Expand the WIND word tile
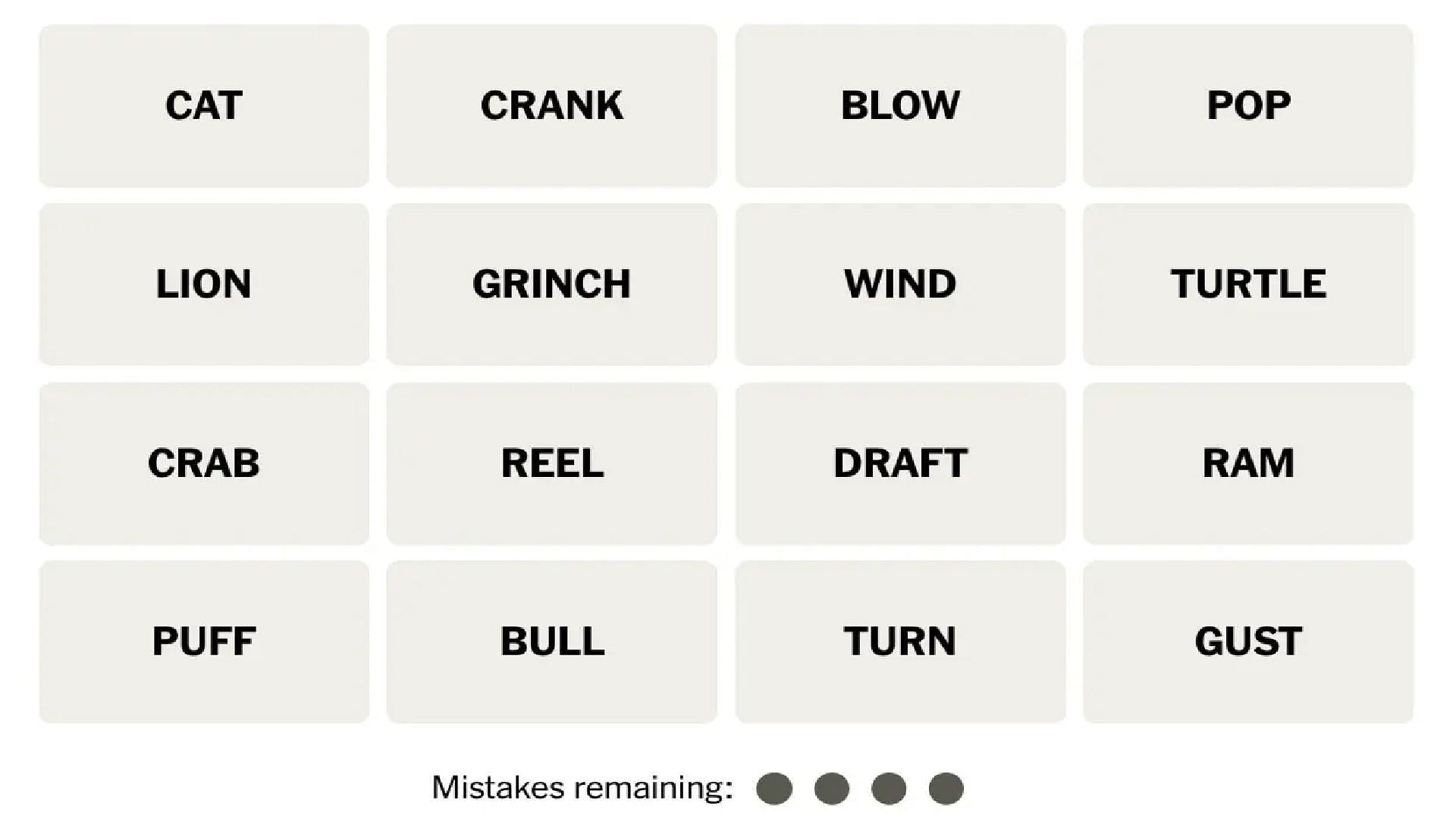Image resolution: width=1456 pixels, height=819 pixels. [x=899, y=283]
